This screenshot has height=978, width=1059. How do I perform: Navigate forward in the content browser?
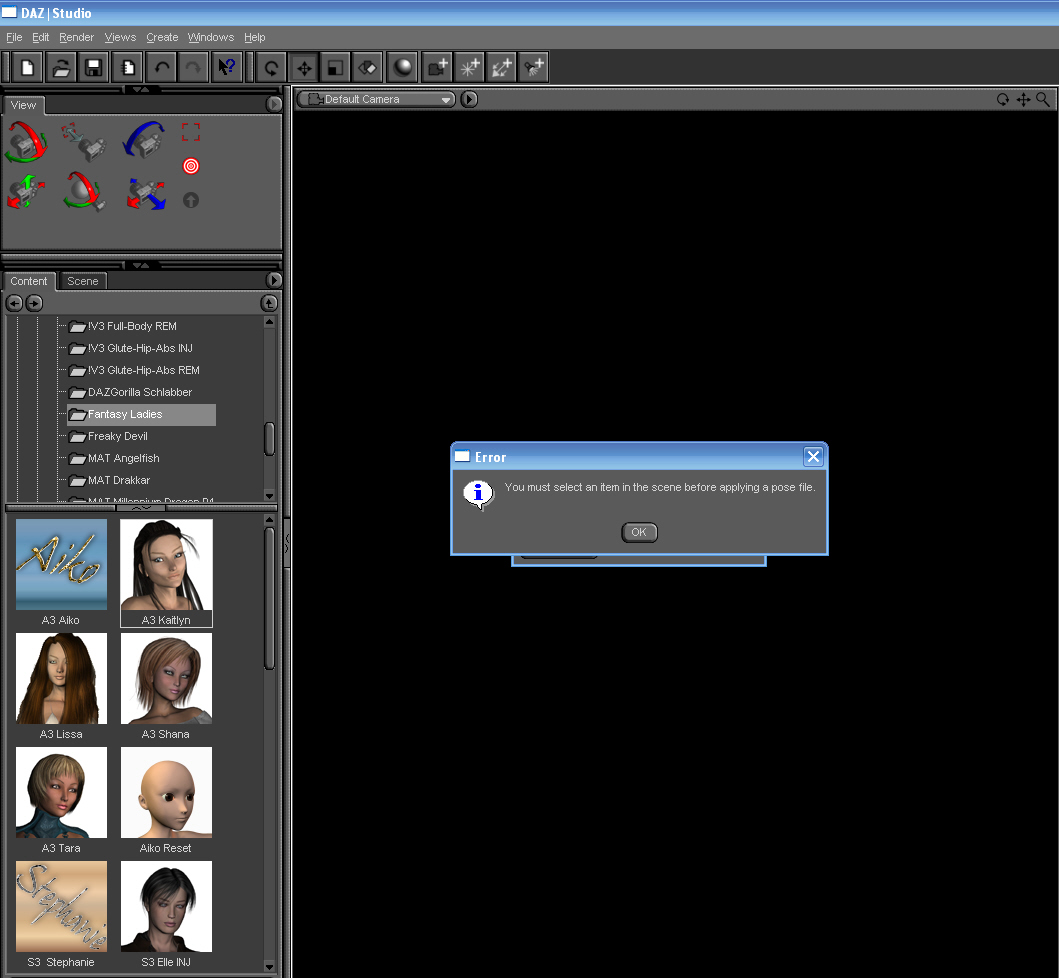tap(34, 303)
